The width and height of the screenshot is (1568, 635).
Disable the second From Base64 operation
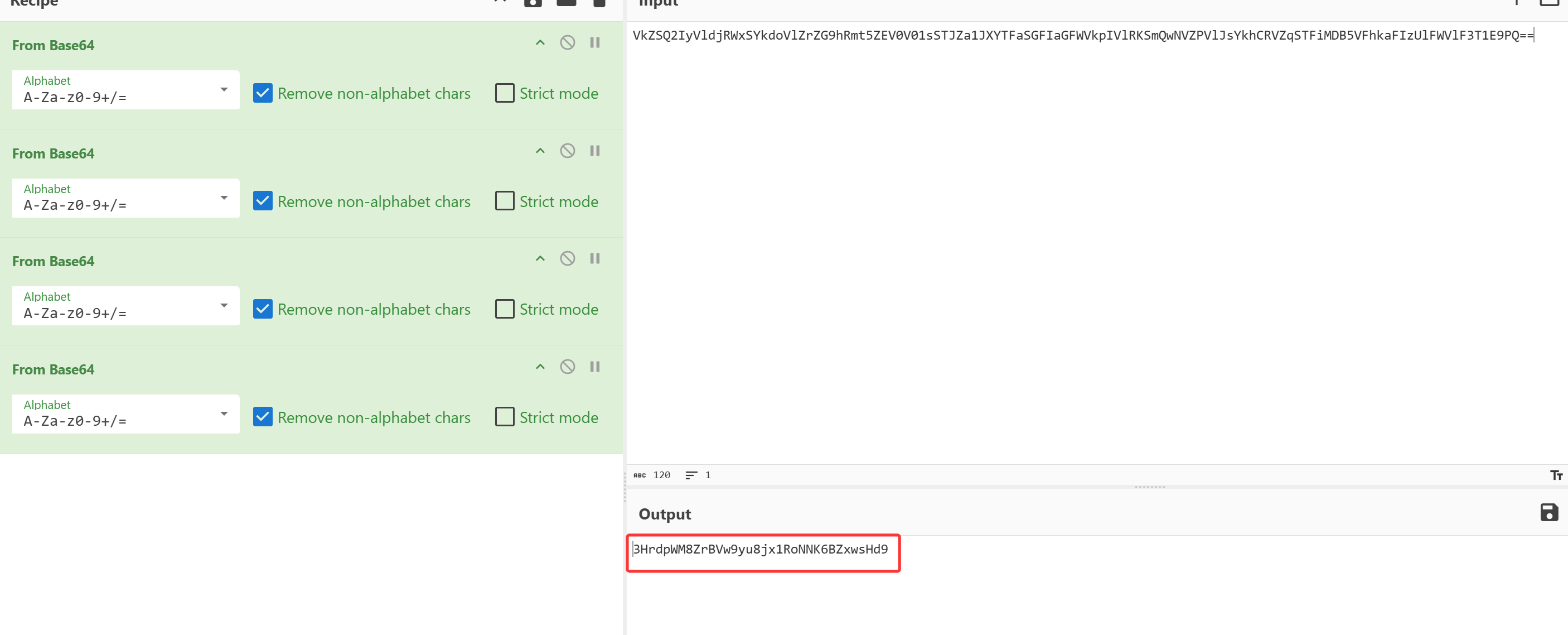[x=567, y=151]
